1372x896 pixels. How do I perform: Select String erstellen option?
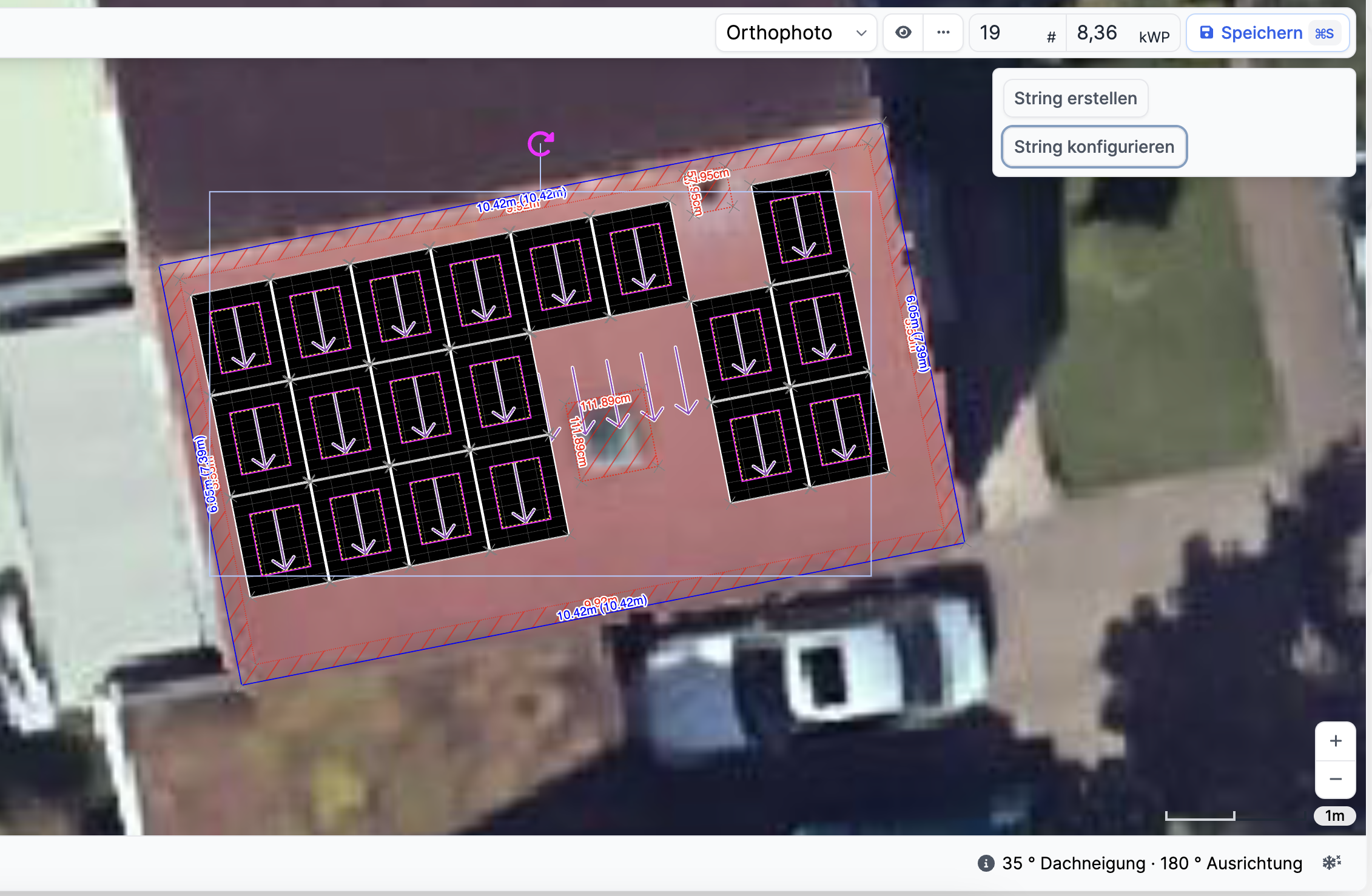1075,98
